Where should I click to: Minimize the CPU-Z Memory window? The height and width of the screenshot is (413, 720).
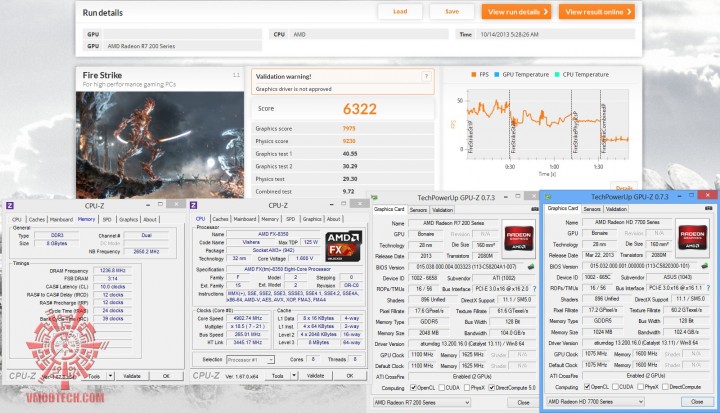click(x=148, y=204)
